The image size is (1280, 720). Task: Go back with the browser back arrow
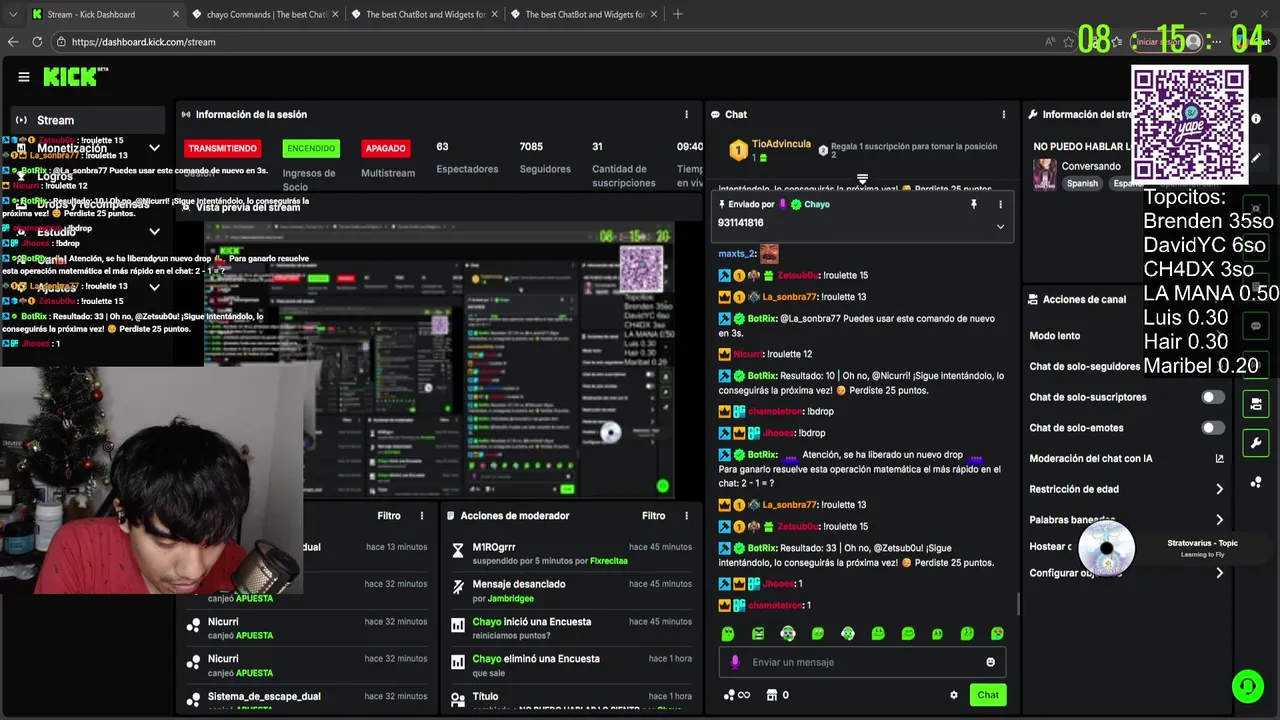point(13,42)
